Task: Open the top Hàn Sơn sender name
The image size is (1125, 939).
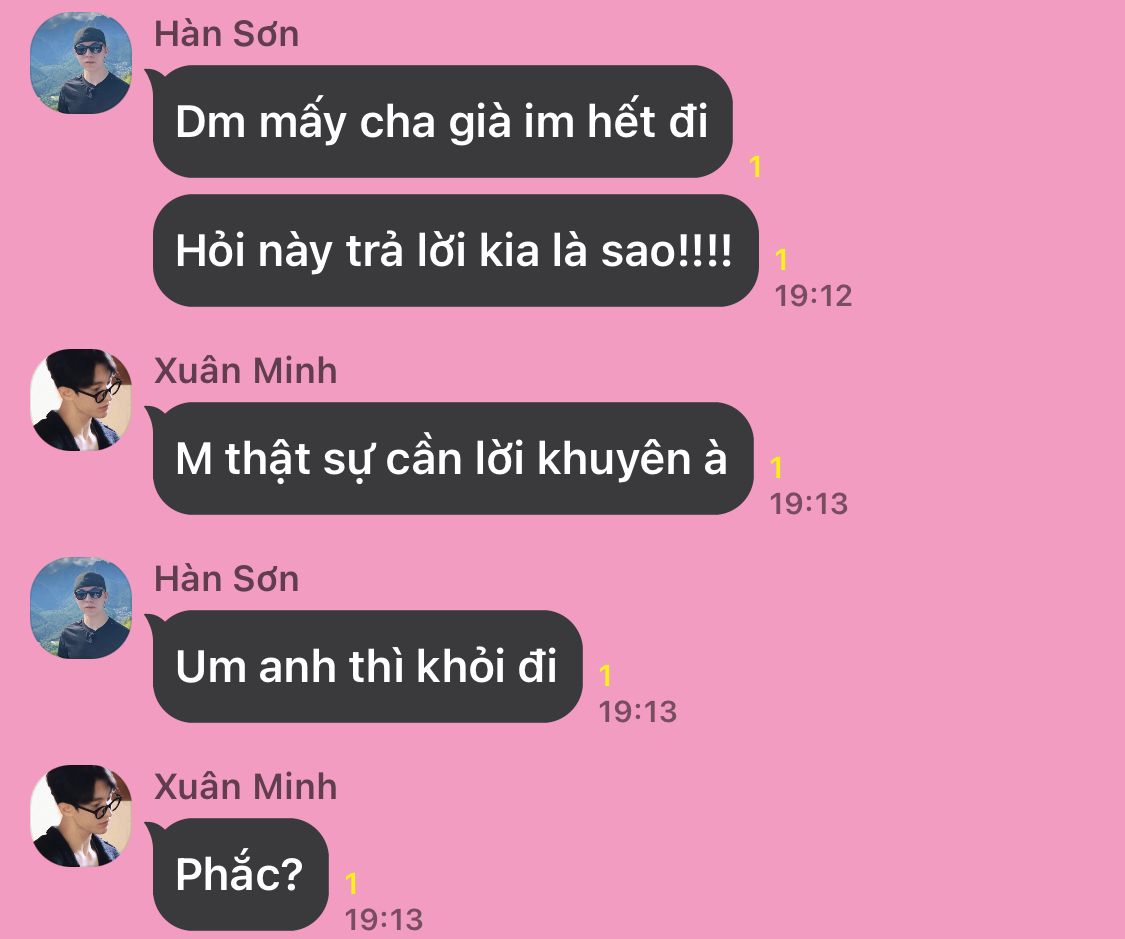Action: 227,34
